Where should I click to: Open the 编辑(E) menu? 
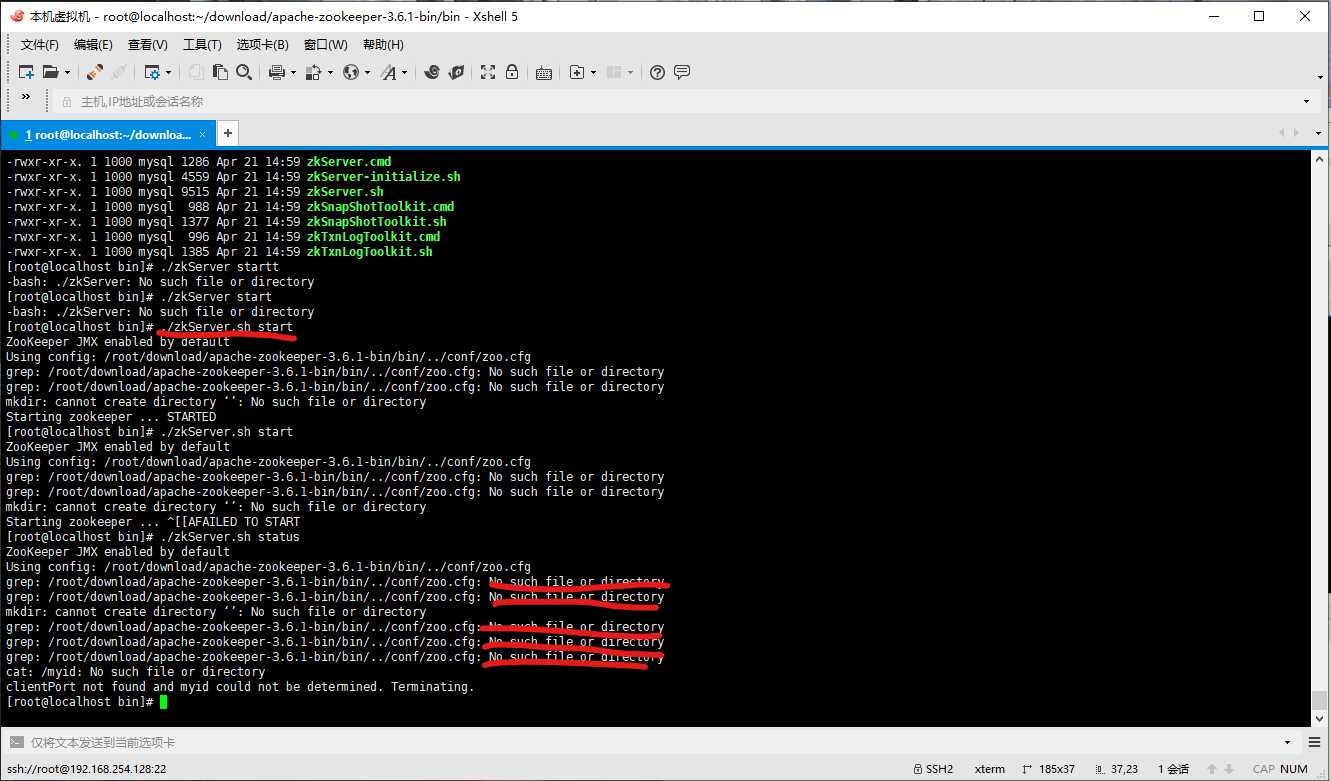point(93,45)
